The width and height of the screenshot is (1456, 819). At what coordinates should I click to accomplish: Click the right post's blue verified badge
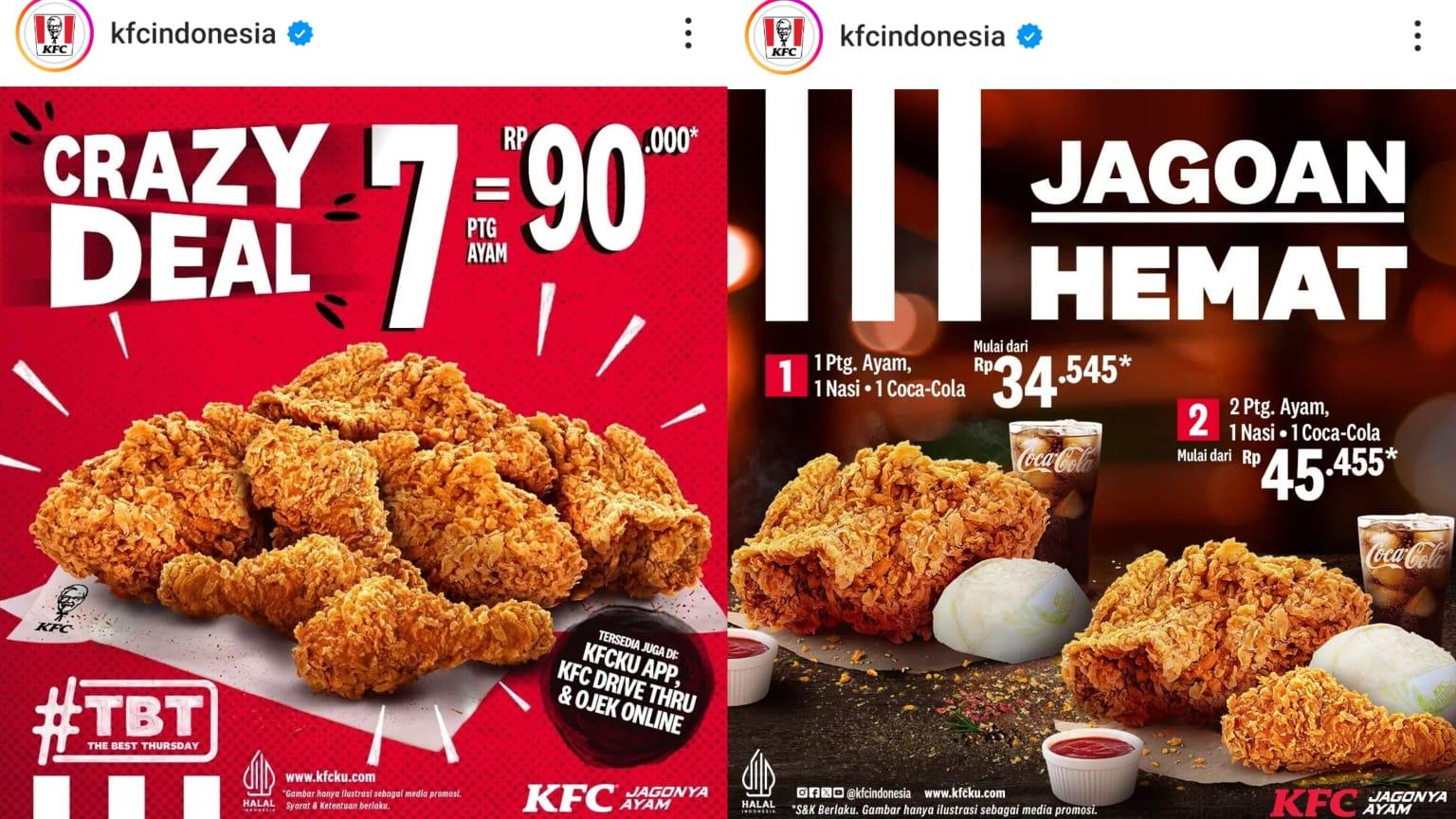[x=1029, y=36]
